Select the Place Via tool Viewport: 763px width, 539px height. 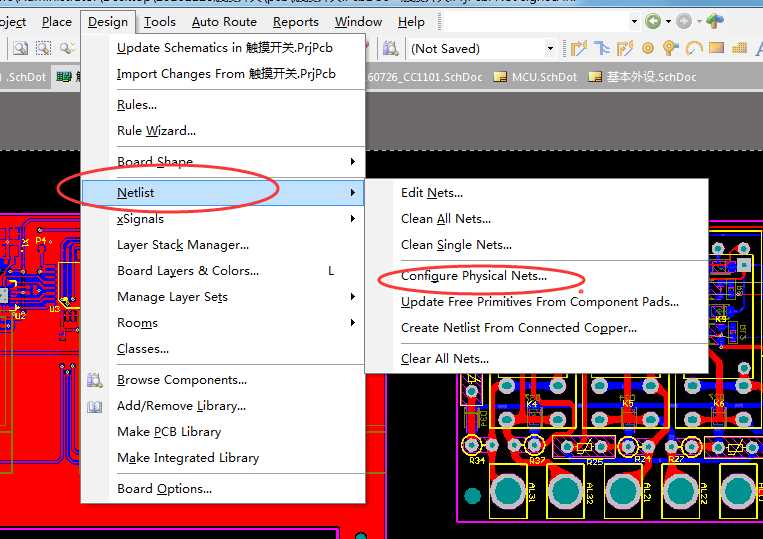click(x=671, y=48)
